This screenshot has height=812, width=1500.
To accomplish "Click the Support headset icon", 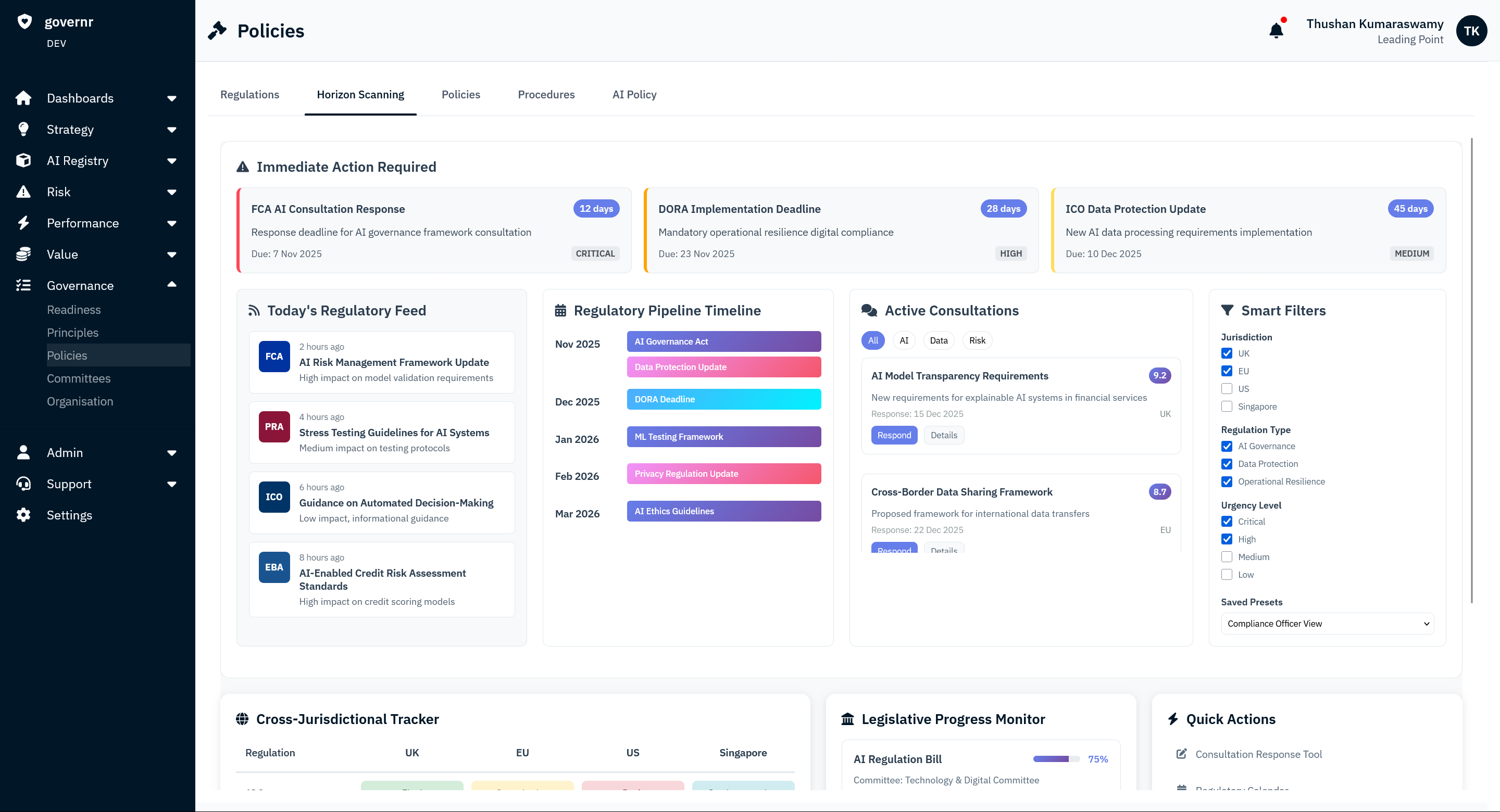I will point(23,484).
